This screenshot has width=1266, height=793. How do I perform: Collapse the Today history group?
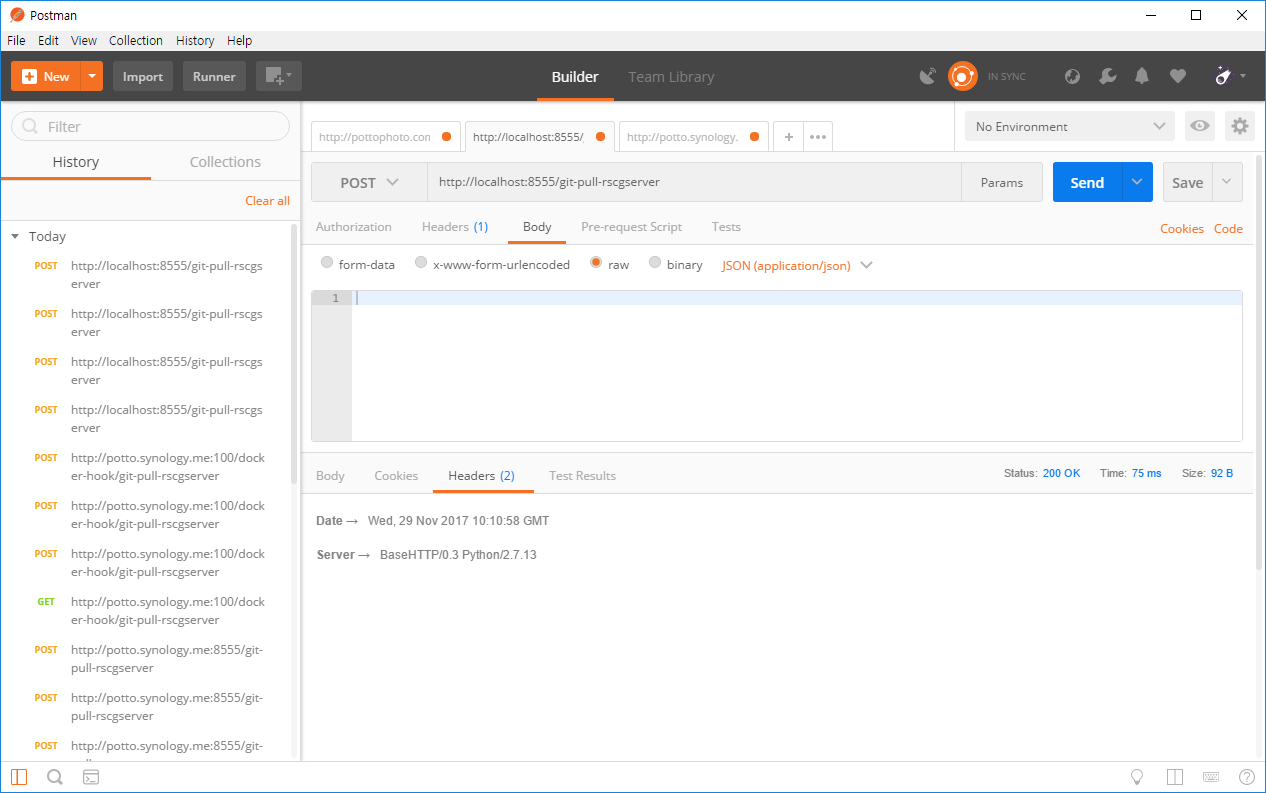tap(15, 237)
